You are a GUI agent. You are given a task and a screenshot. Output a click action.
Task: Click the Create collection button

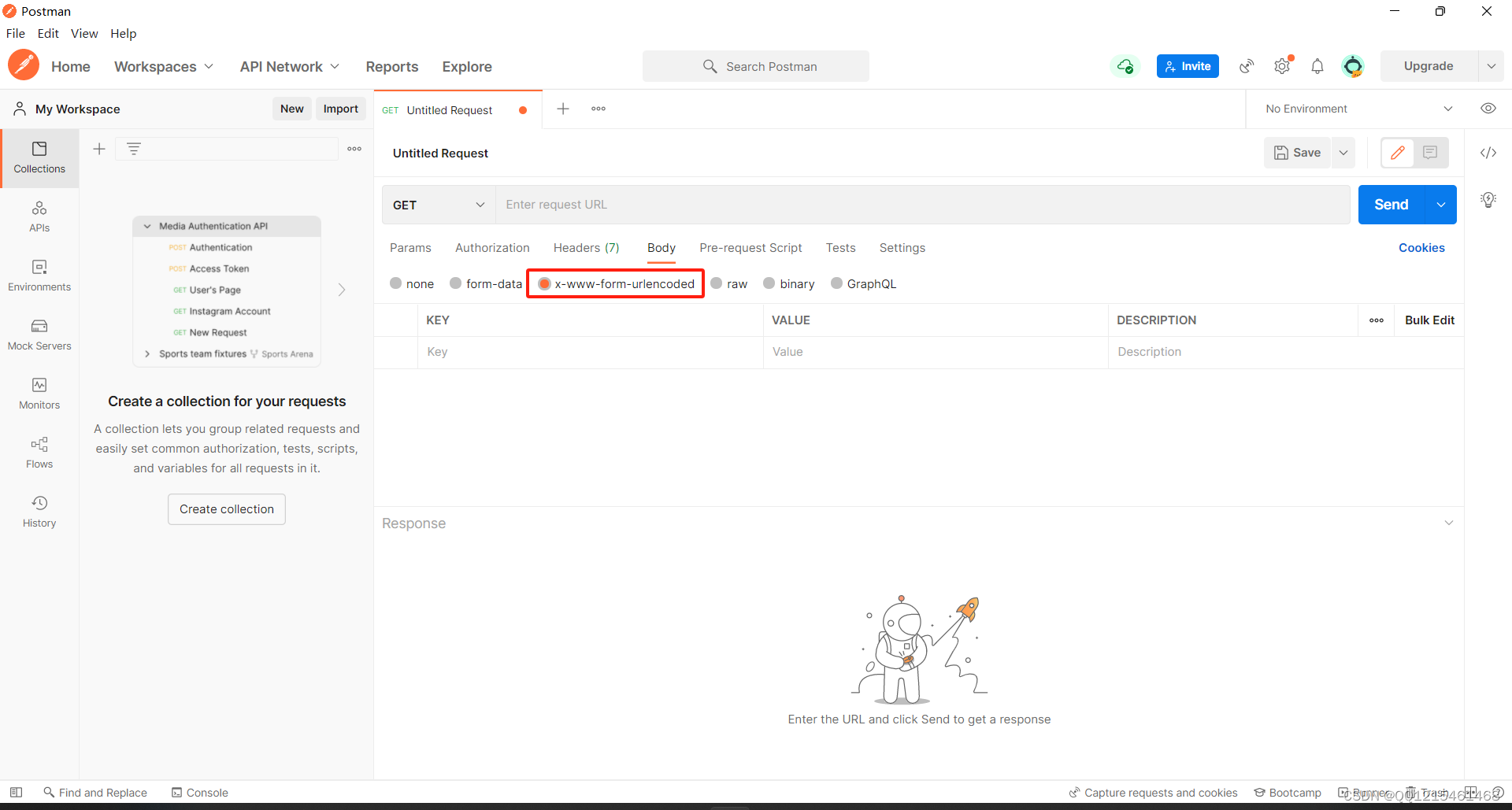pyautogui.click(x=227, y=509)
